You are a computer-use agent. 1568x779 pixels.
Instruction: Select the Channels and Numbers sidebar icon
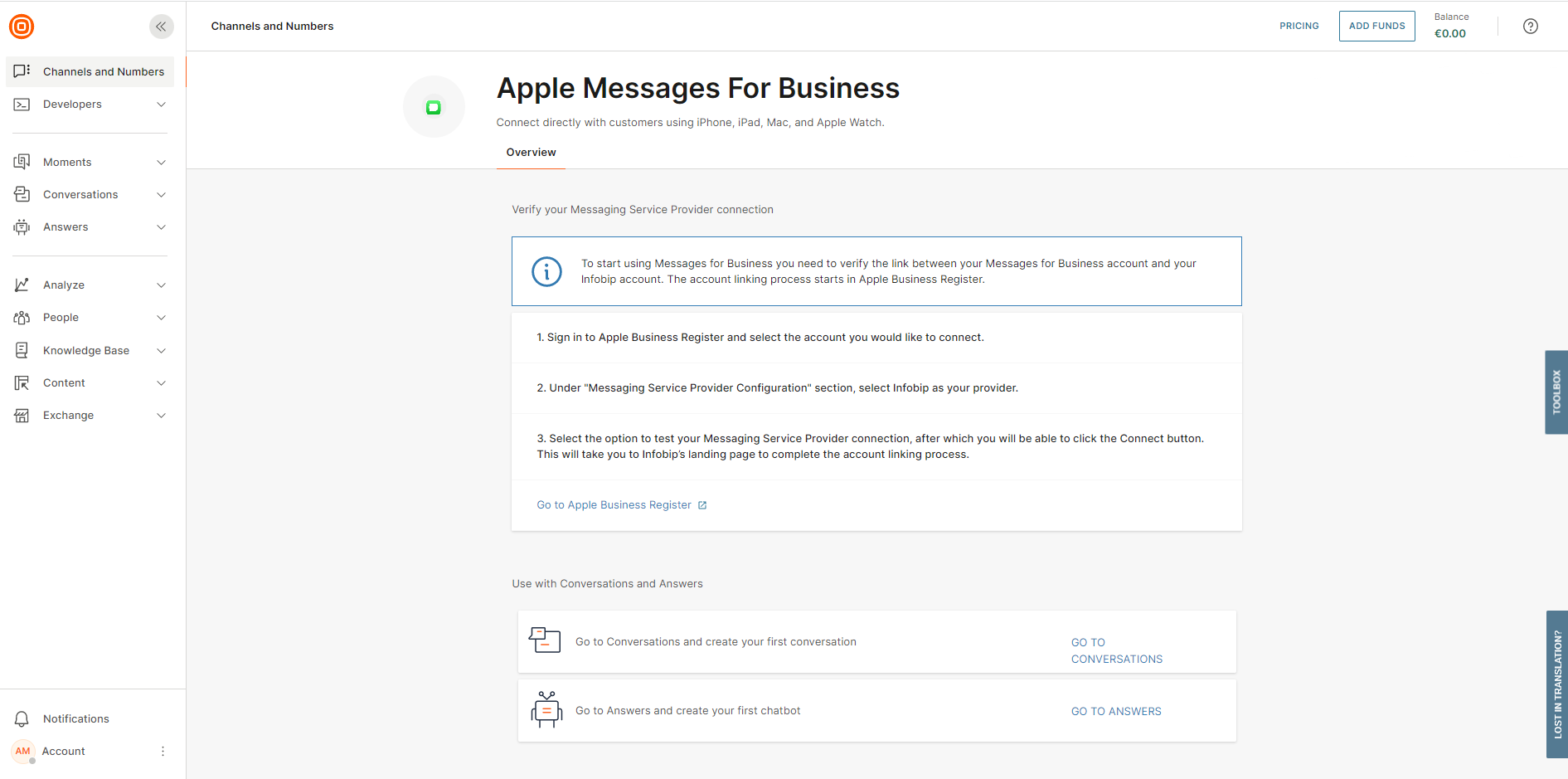tap(22, 71)
